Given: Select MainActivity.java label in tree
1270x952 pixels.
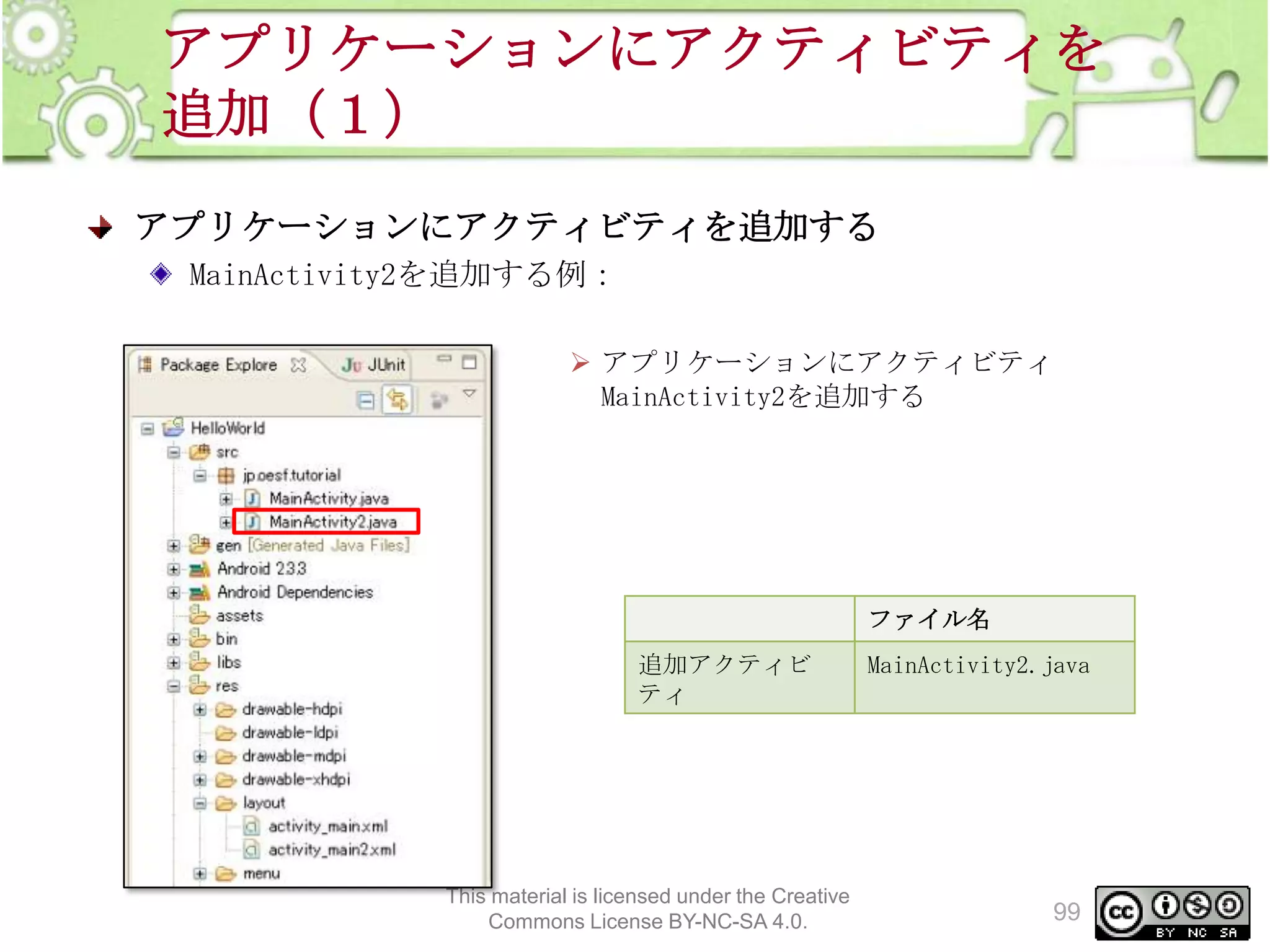Looking at the screenshot, I should pyautogui.click(x=329, y=498).
